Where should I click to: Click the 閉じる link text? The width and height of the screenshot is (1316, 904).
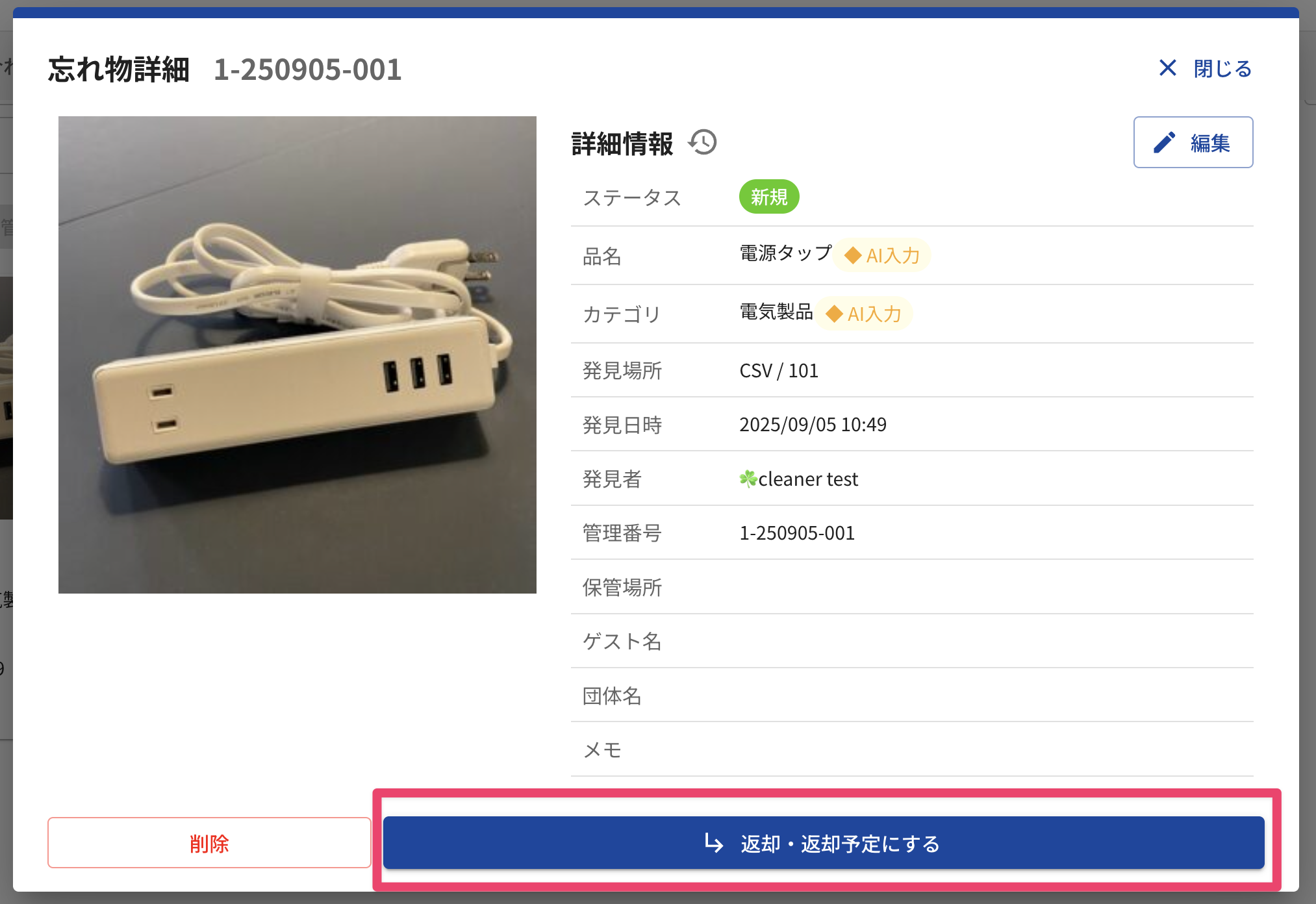click(x=1222, y=68)
